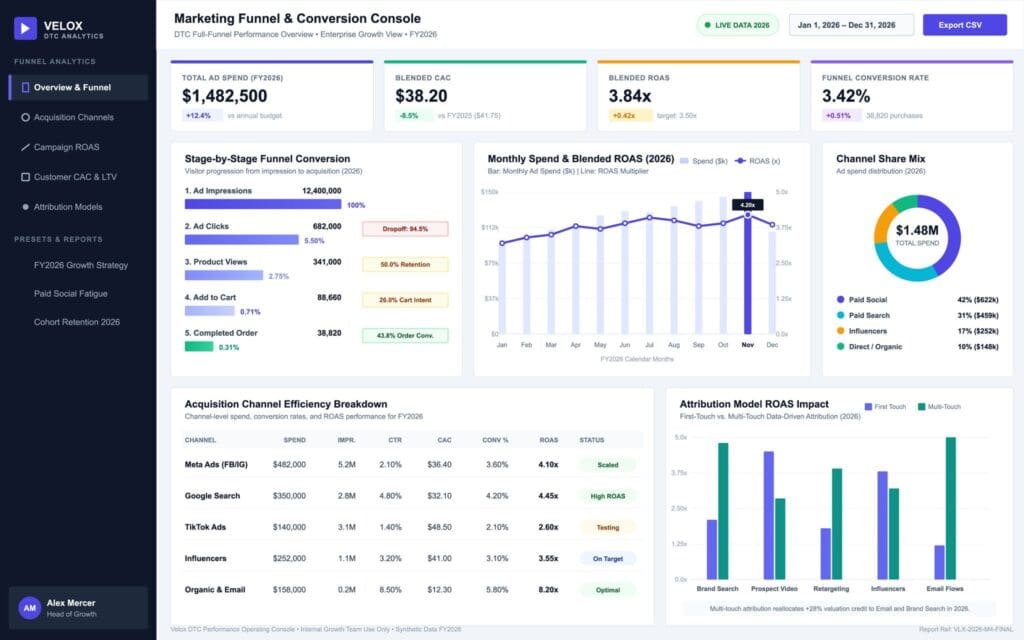The image size is (1024, 640).
Task: Open the date range Jan 1 – Dec 31 picker
Action: click(852, 25)
